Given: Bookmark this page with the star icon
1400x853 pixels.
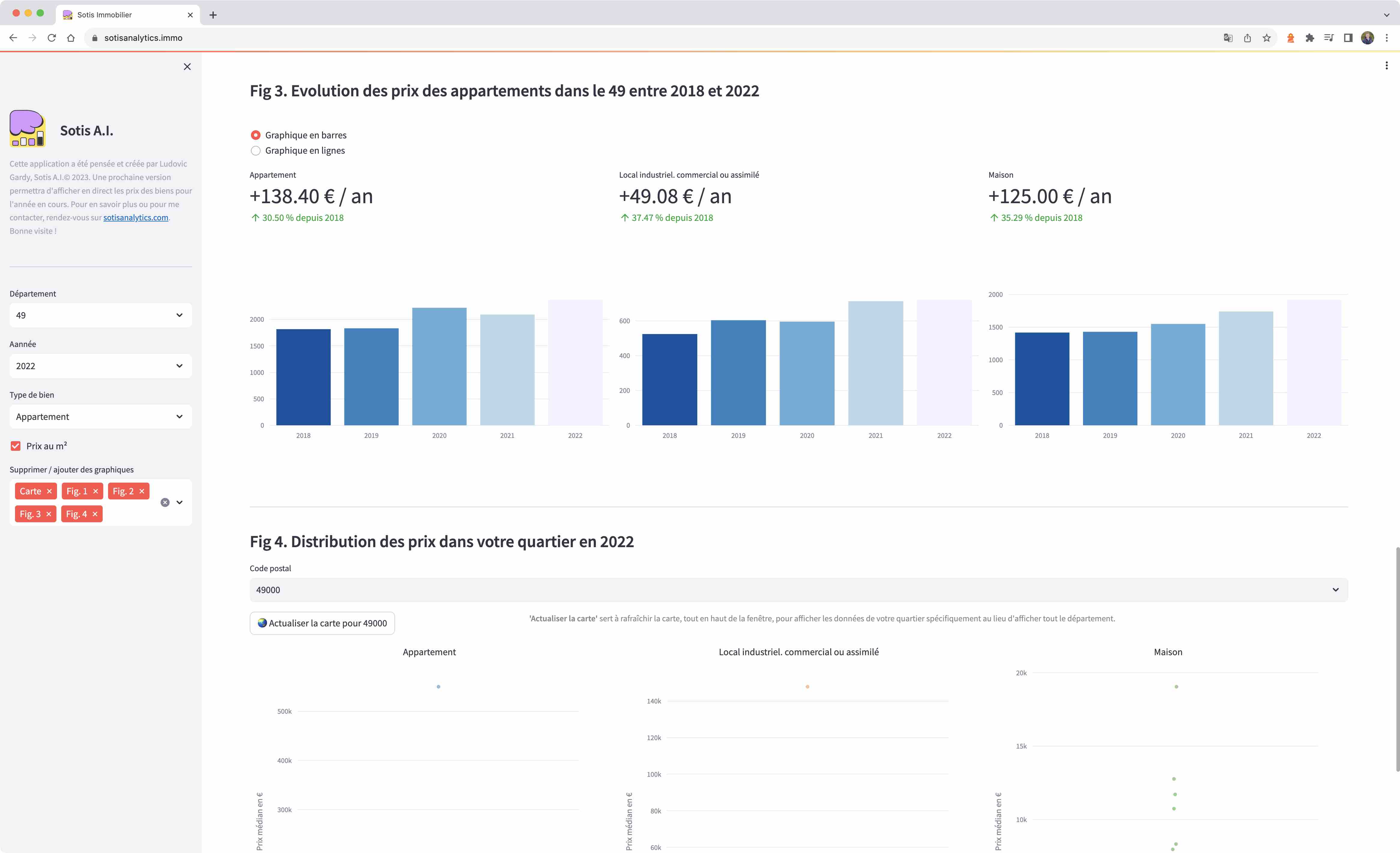Looking at the screenshot, I should click(1266, 38).
